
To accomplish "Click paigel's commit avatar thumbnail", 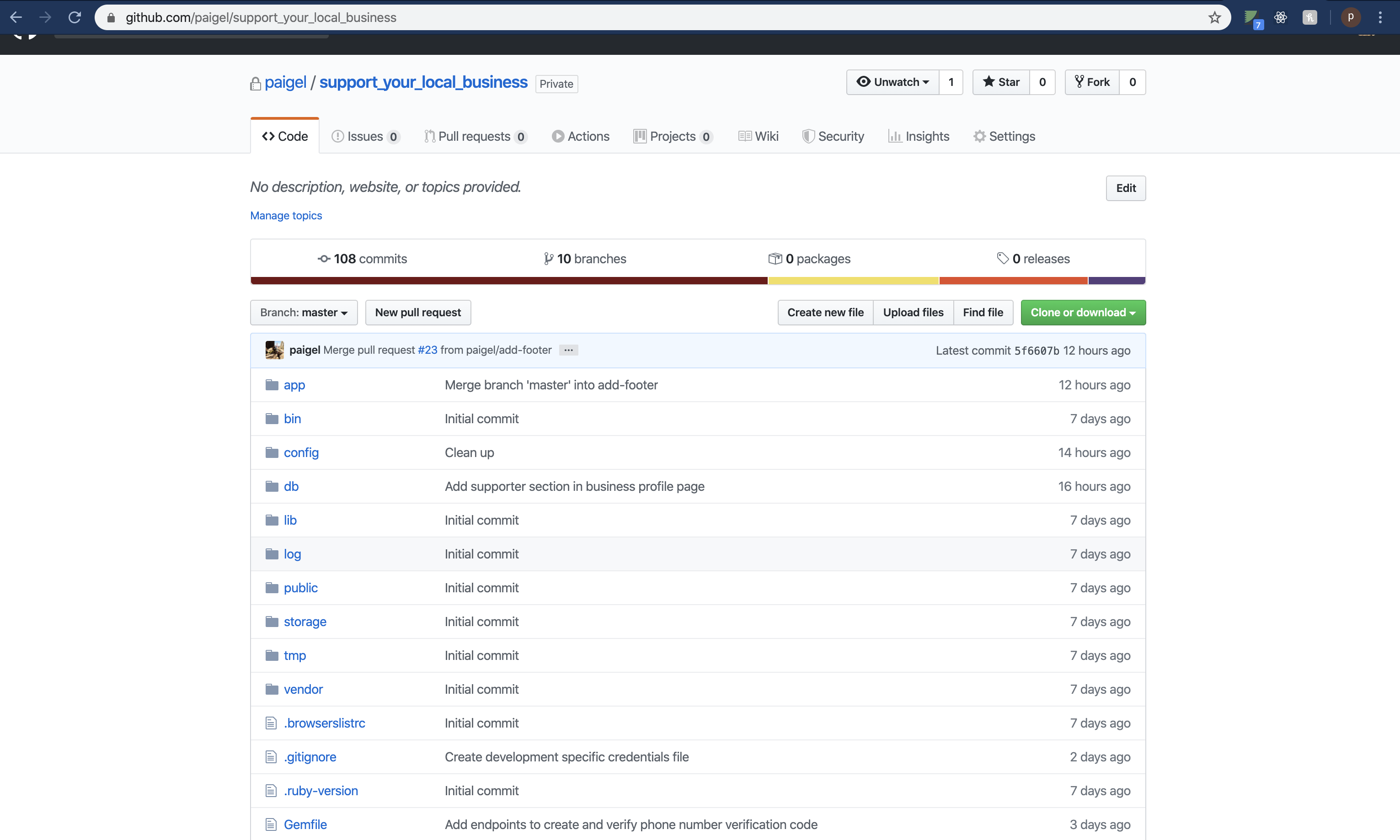I will click(275, 351).
